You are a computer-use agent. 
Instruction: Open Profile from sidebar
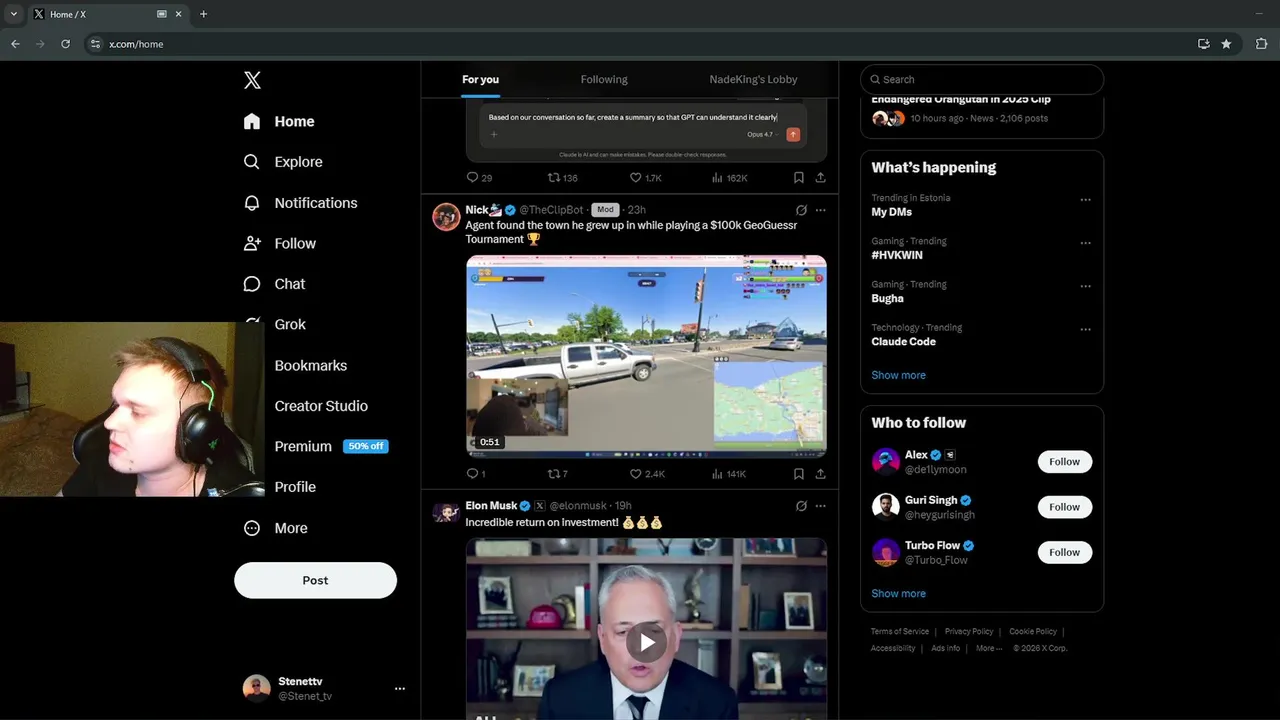click(x=295, y=487)
